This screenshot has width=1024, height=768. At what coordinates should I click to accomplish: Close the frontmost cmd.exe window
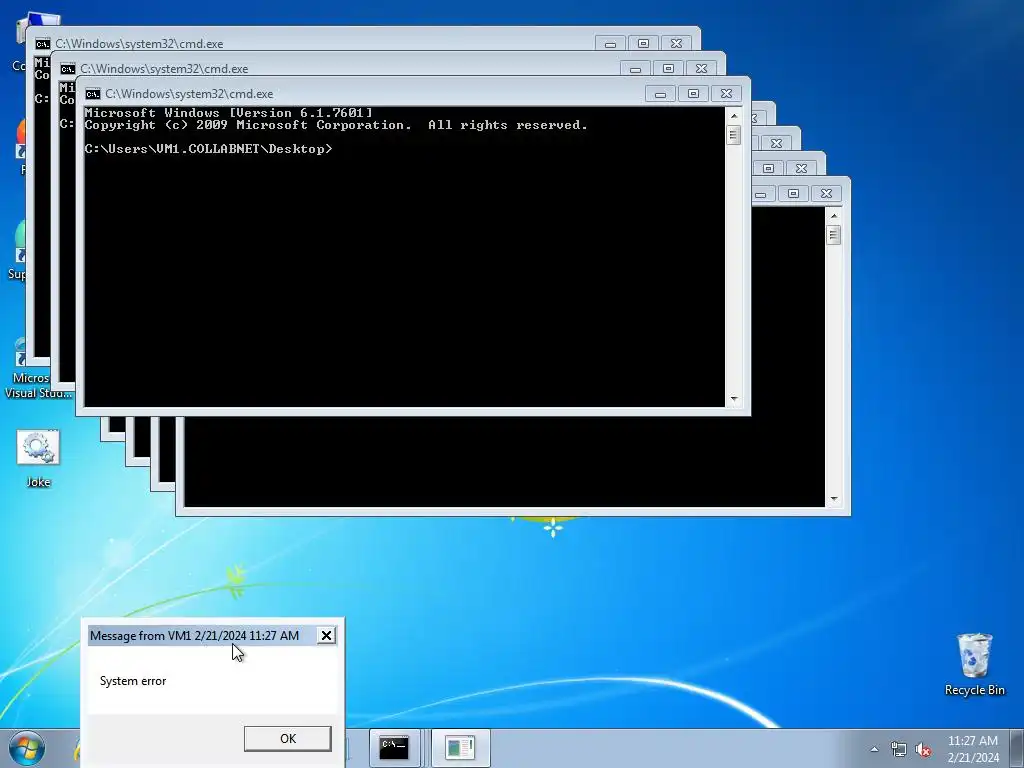[726, 94]
